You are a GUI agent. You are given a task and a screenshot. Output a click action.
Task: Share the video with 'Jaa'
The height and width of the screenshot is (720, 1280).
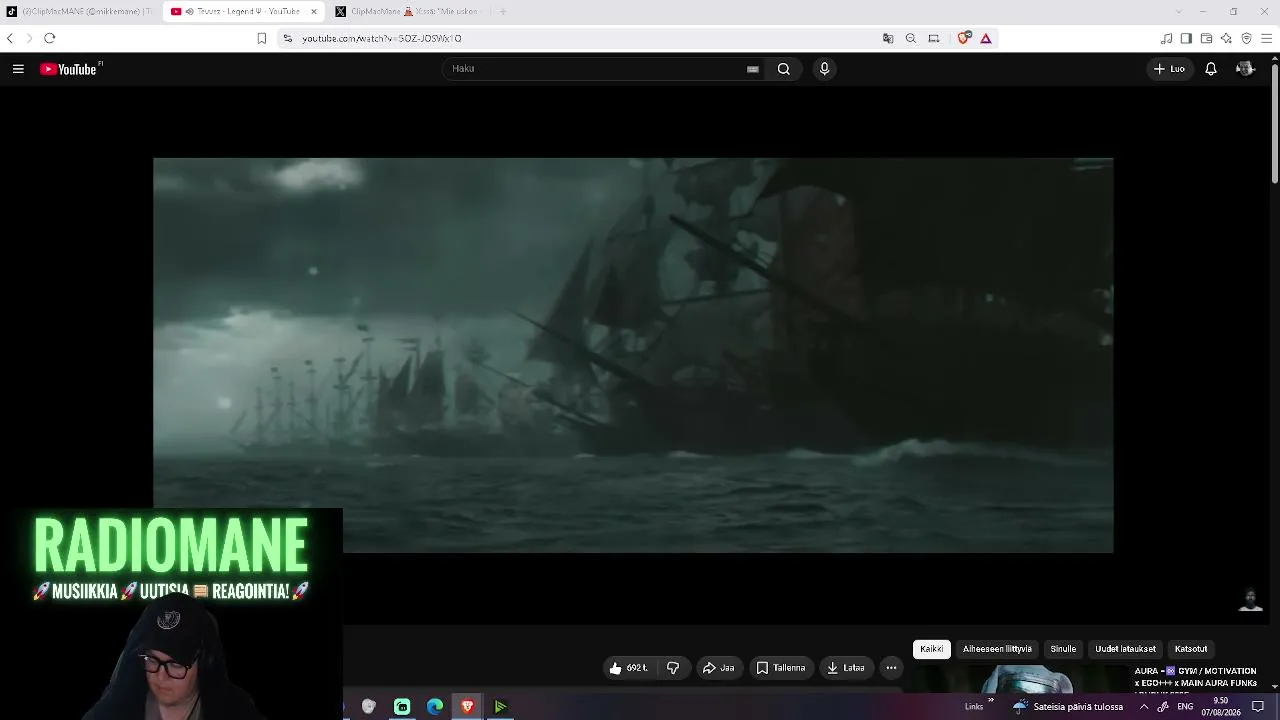[x=719, y=668]
